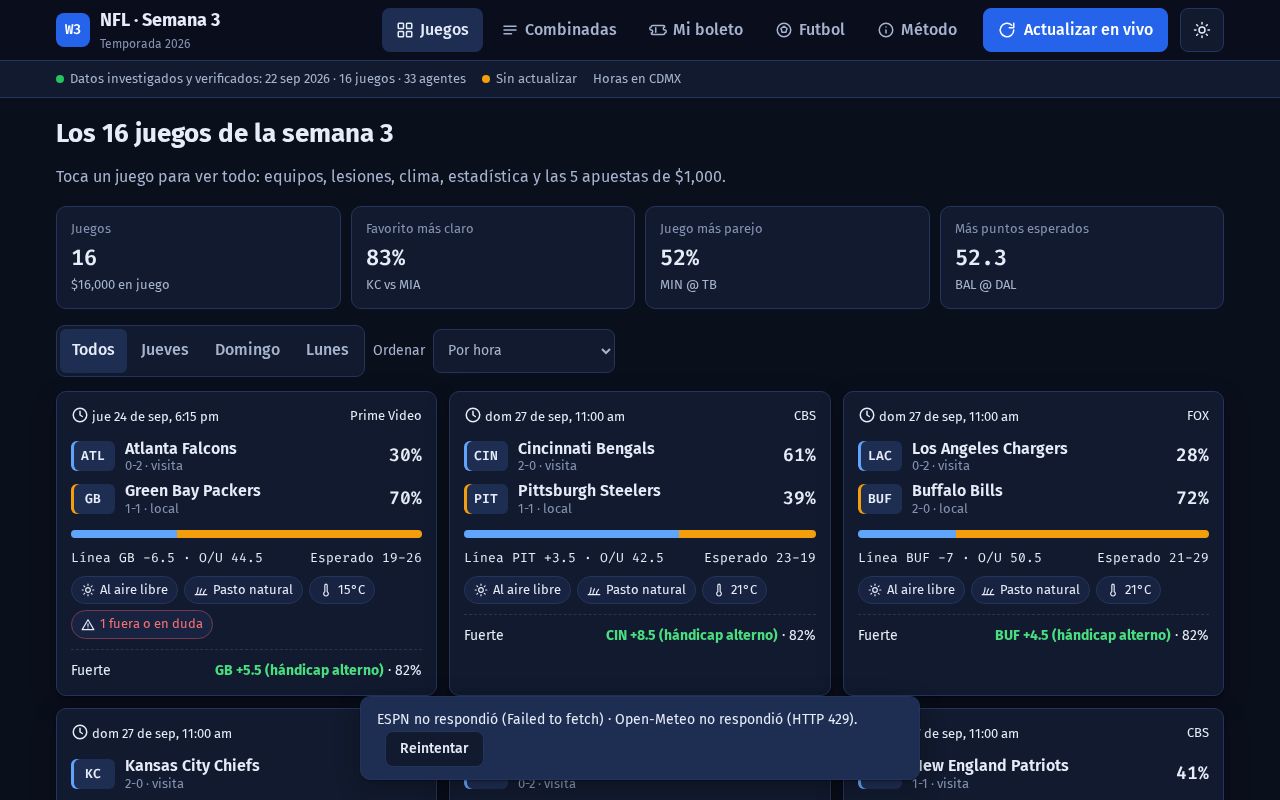Click the LAC team badge

[x=880, y=456]
